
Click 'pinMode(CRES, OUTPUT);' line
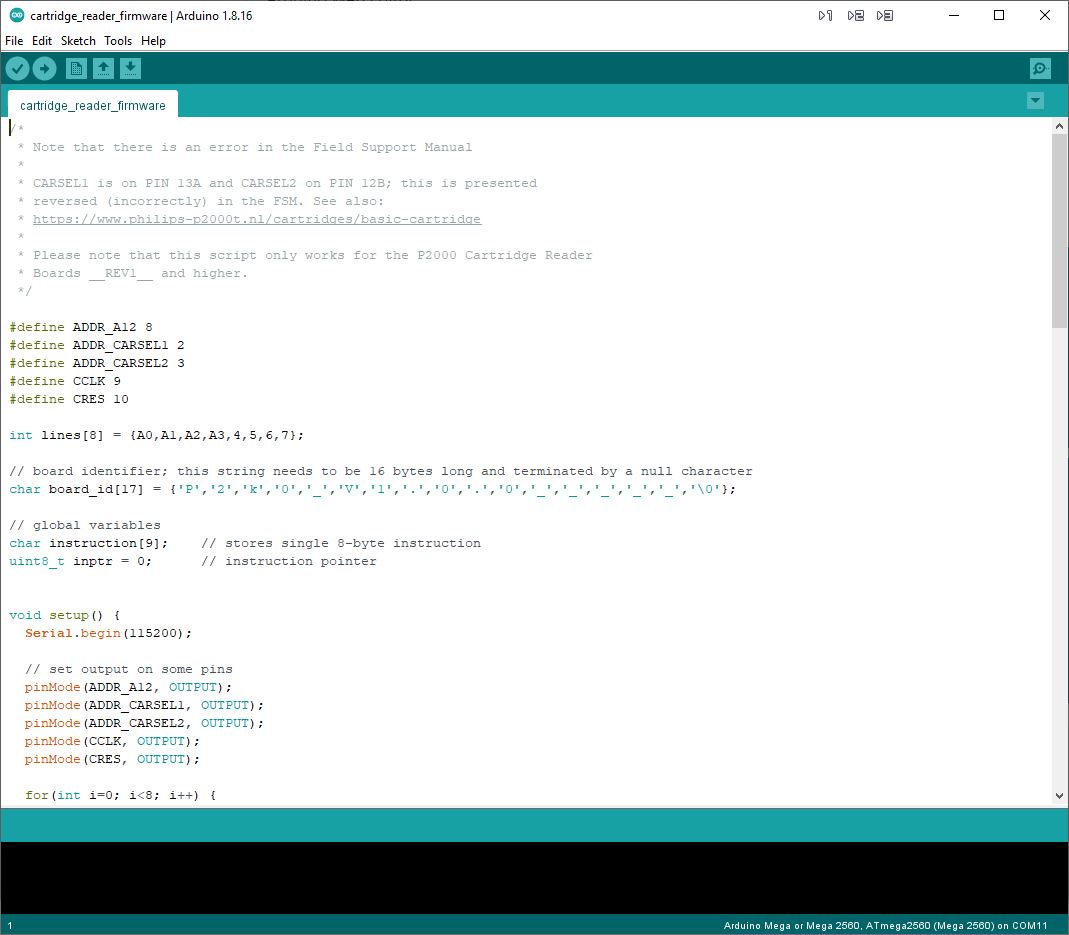pos(112,759)
